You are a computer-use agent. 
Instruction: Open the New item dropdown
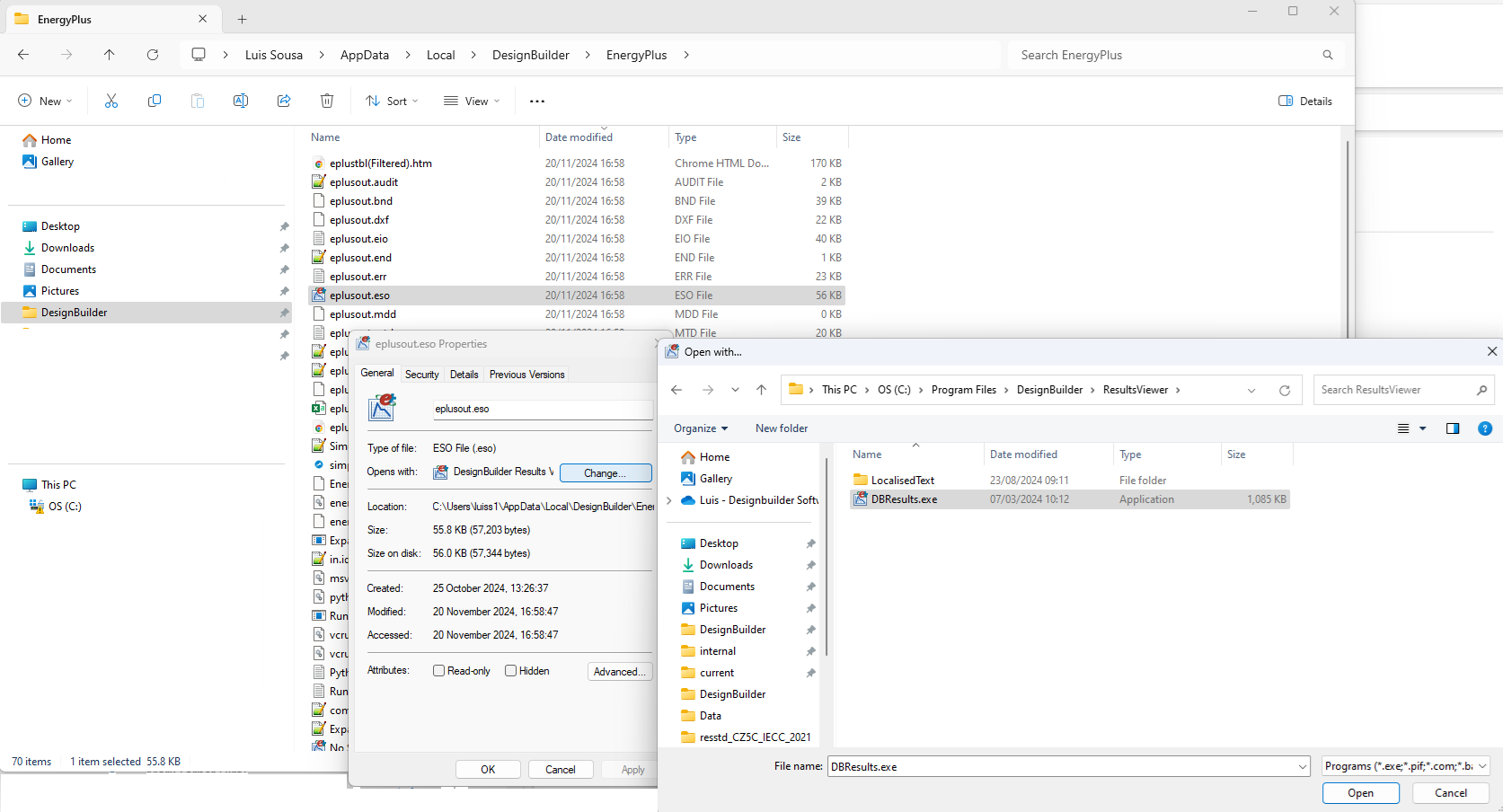(45, 101)
